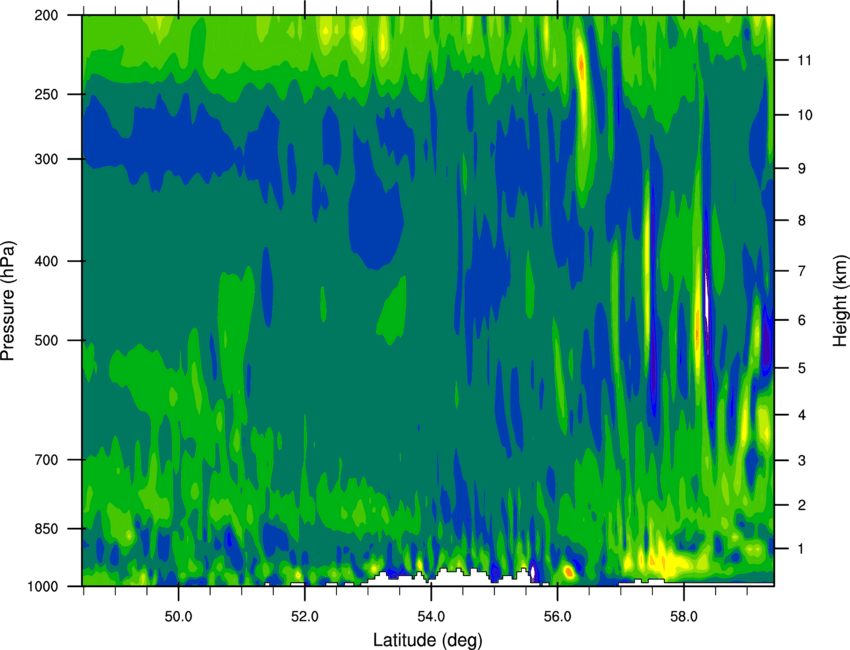Viewport: 850px width, 650px height.
Task: Click the 10 km height label
Action: point(804,115)
